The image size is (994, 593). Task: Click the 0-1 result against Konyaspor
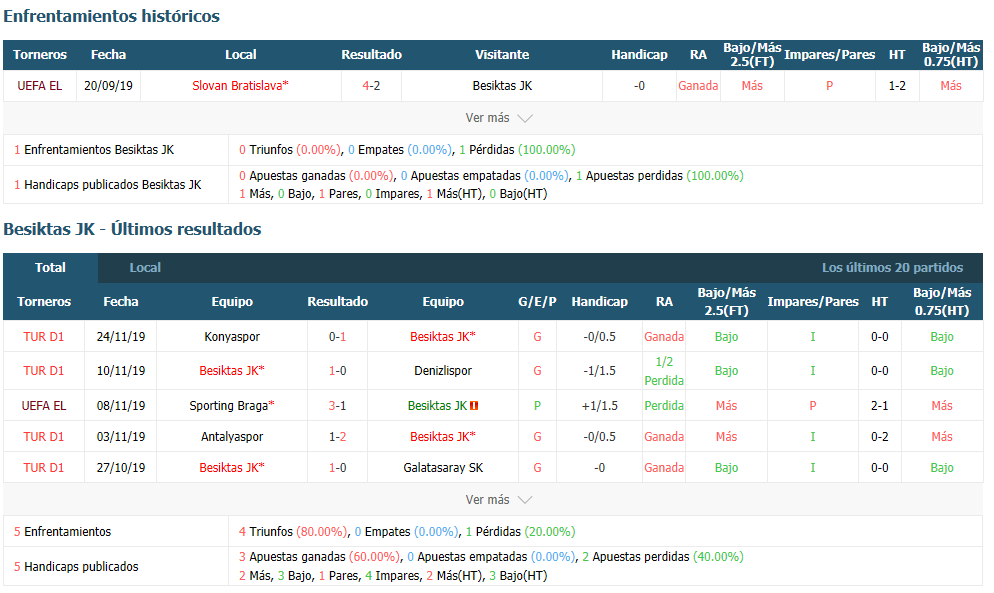337,337
